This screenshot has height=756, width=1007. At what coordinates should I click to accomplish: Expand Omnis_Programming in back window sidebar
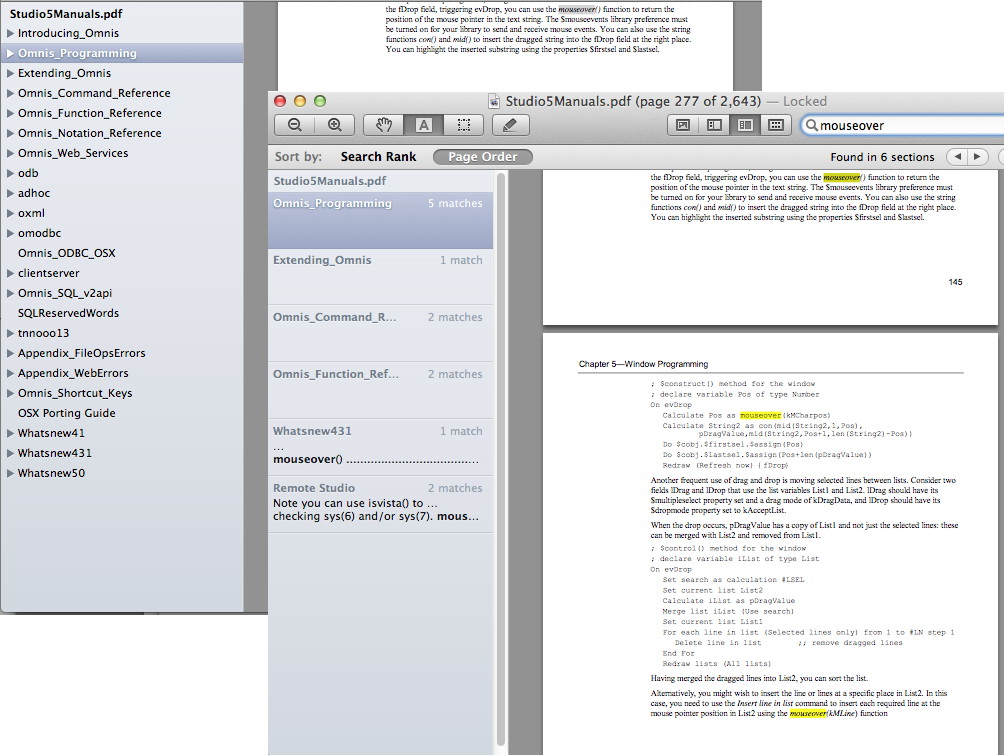pyautogui.click(x=10, y=53)
